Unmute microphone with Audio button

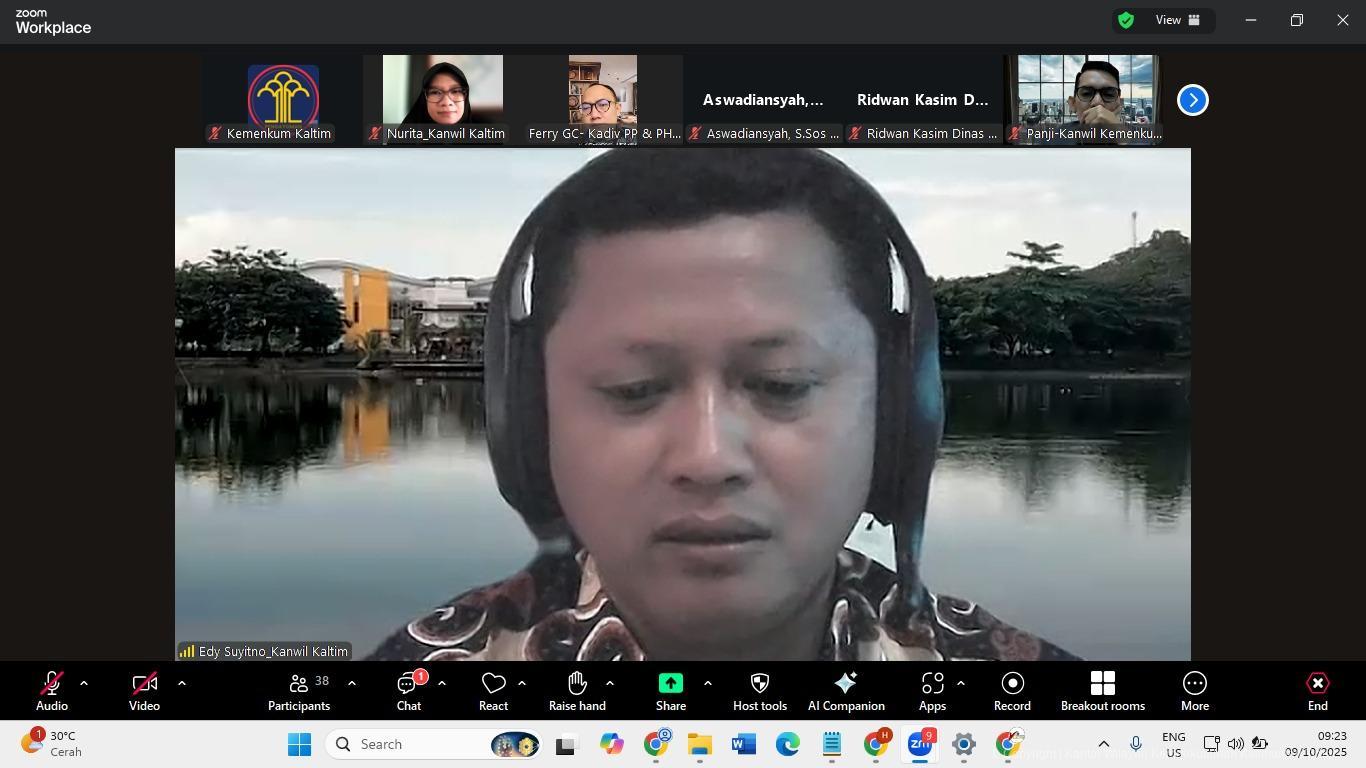(52, 691)
